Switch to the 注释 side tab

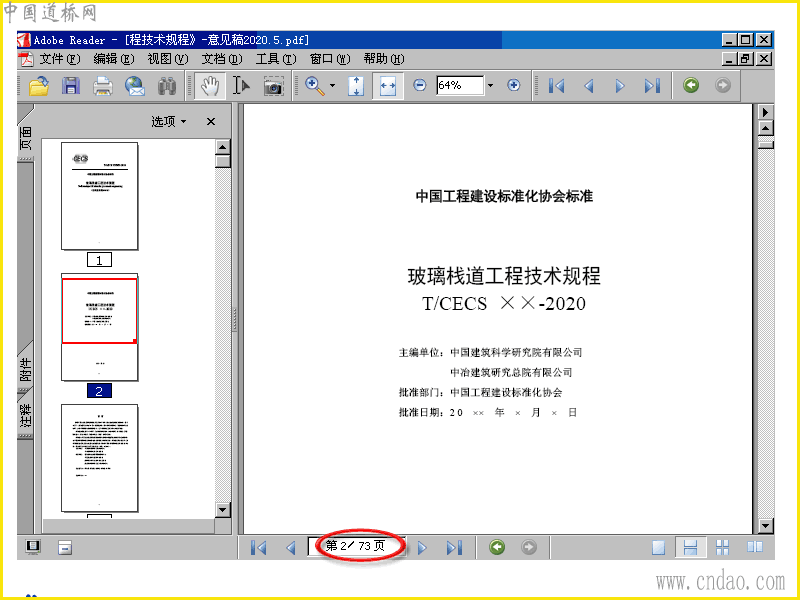pyautogui.click(x=26, y=415)
